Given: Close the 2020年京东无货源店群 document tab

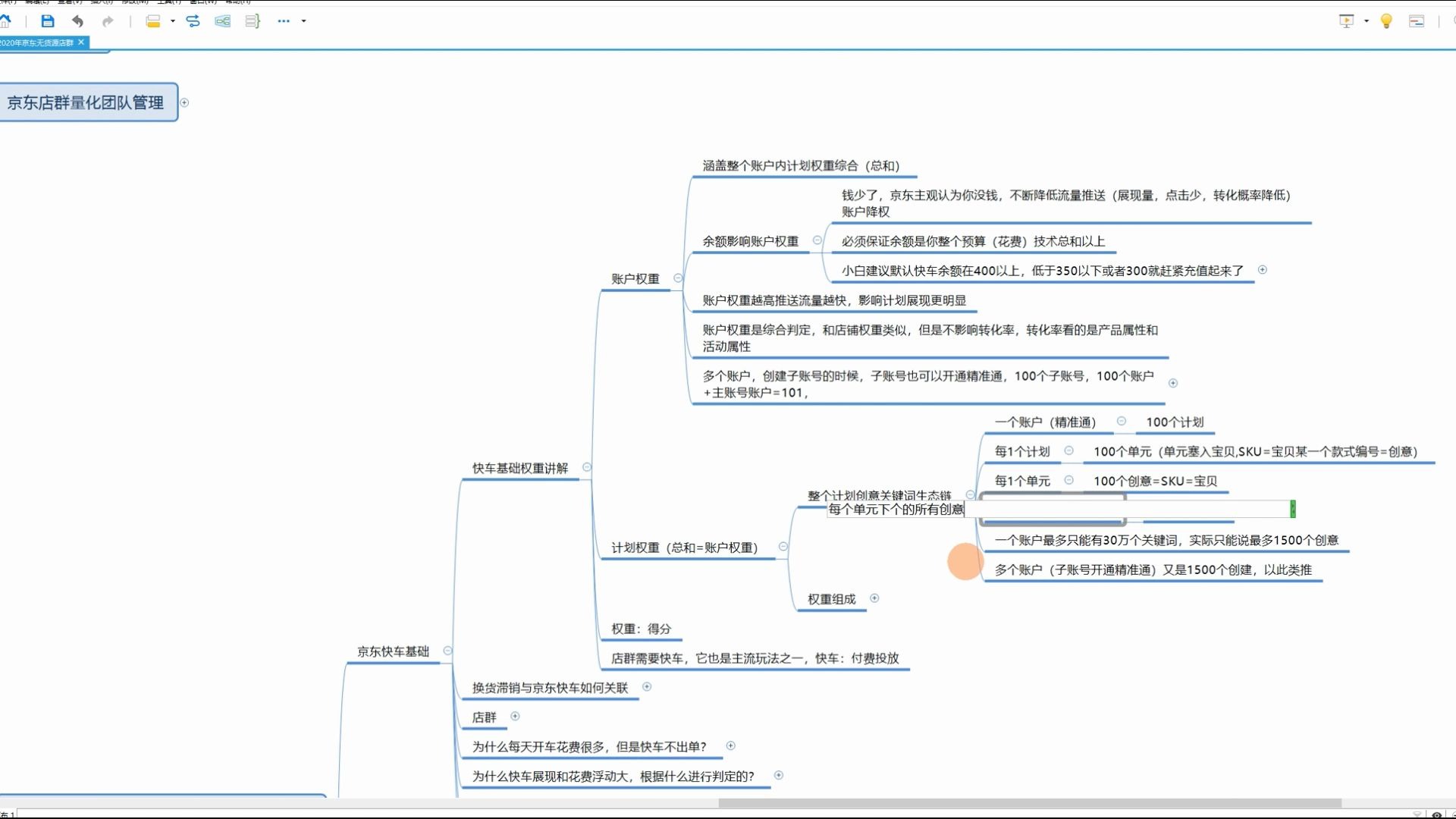Looking at the screenshot, I should pos(81,42).
